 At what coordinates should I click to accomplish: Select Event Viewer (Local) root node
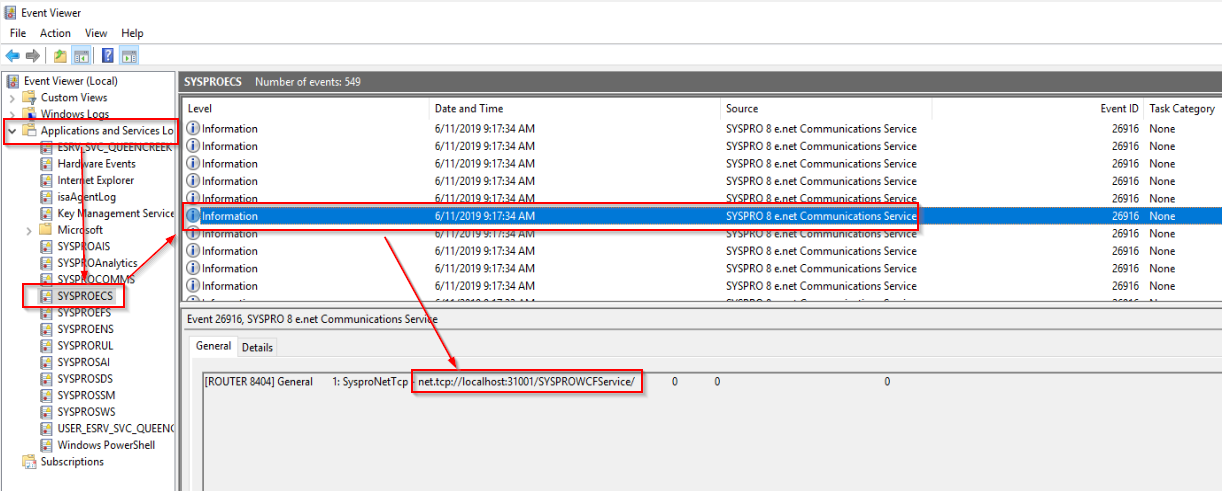pyautogui.click(x=70, y=81)
